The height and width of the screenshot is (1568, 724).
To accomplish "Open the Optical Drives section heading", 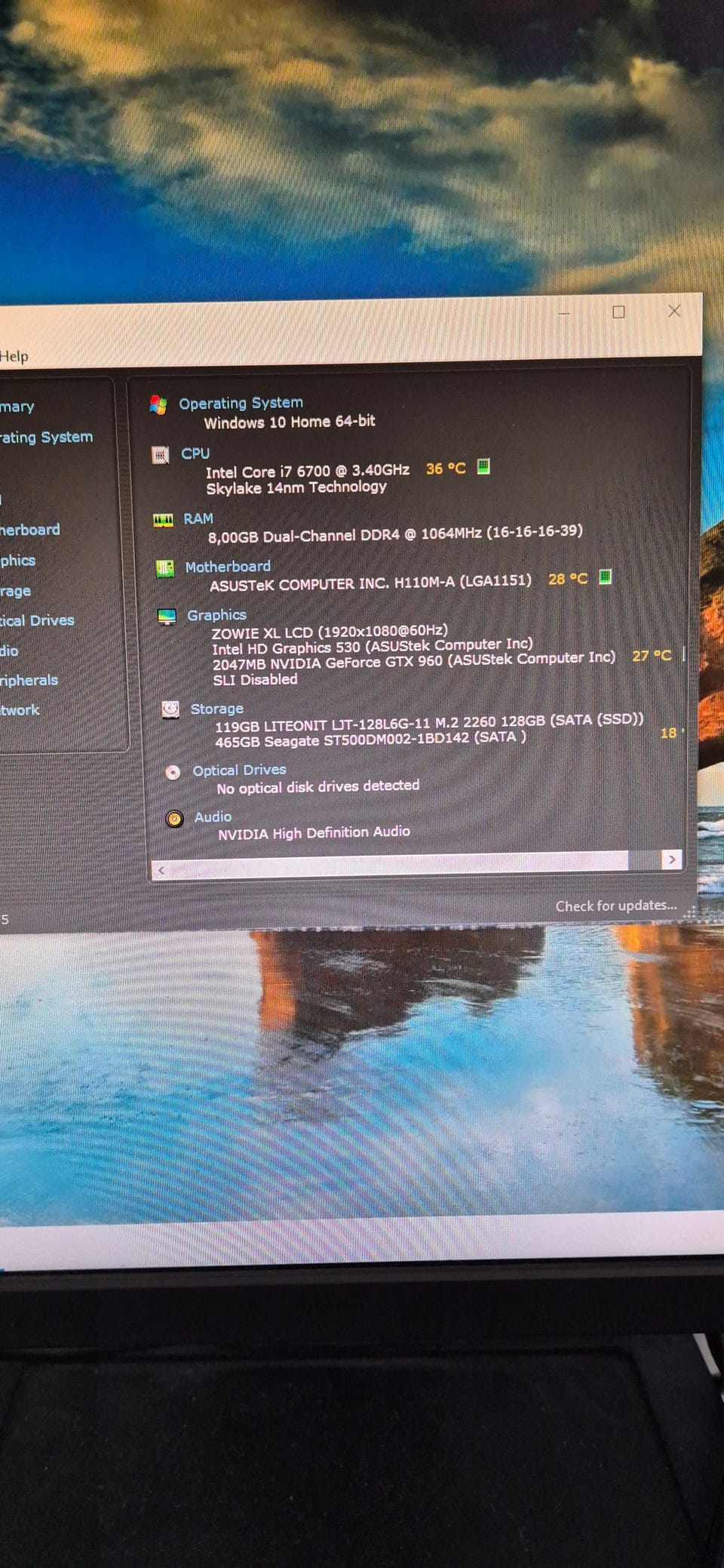I will coord(239,770).
